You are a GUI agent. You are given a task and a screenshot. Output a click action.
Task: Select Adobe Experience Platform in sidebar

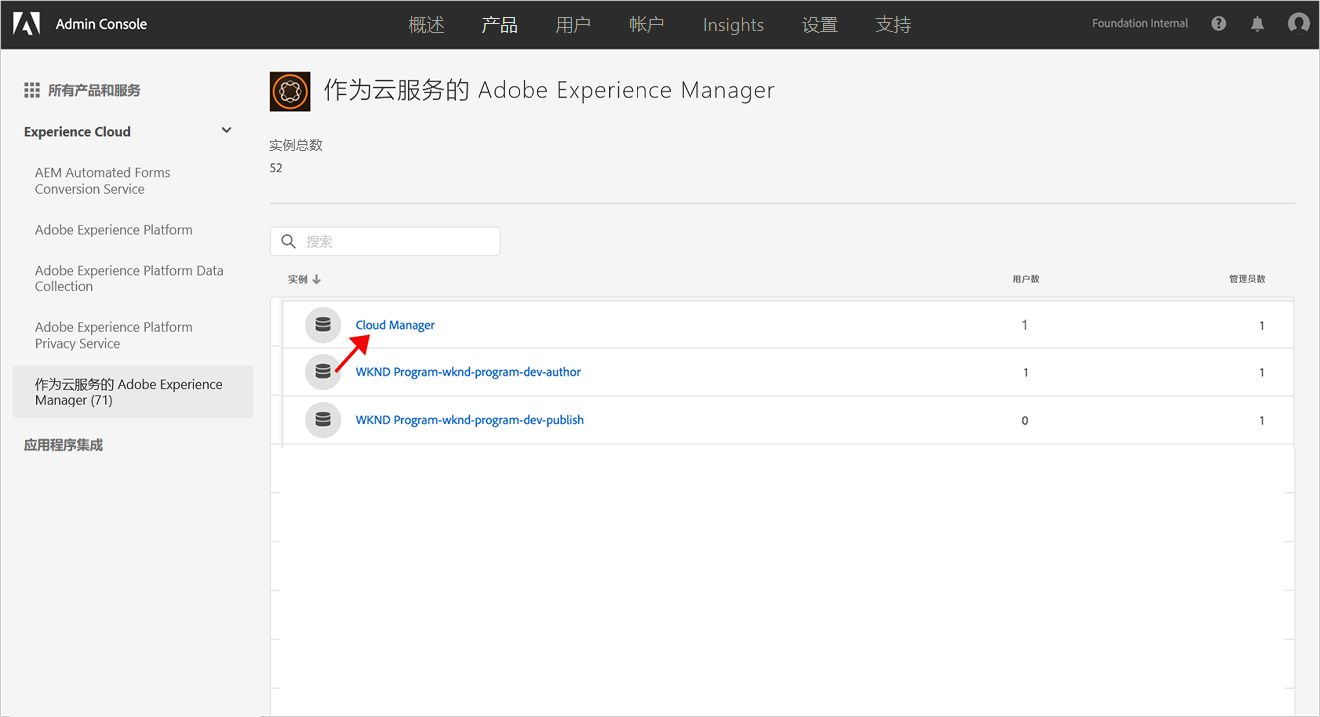[x=114, y=230]
